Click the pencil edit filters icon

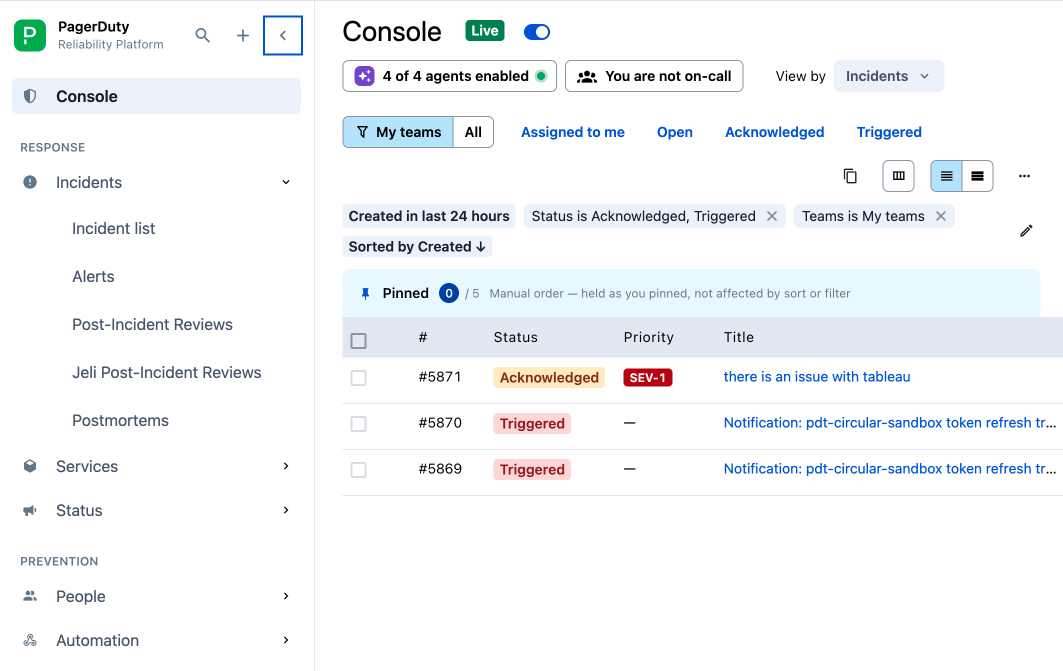point(1026,231)
